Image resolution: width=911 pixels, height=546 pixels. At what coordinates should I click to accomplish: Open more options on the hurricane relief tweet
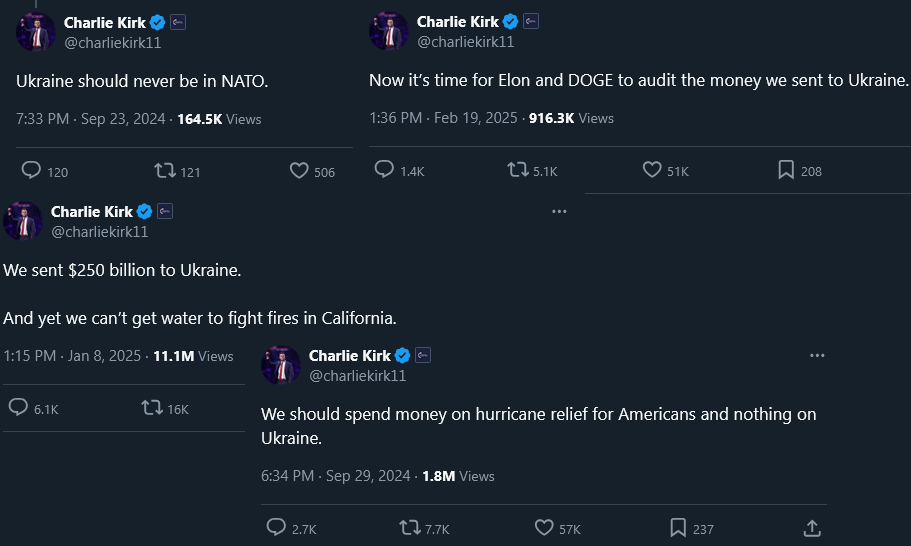(x=817, y=355)
